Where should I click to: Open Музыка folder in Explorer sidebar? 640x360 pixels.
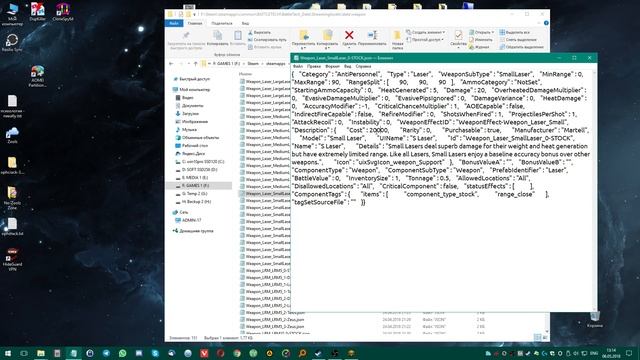[186, 129]
